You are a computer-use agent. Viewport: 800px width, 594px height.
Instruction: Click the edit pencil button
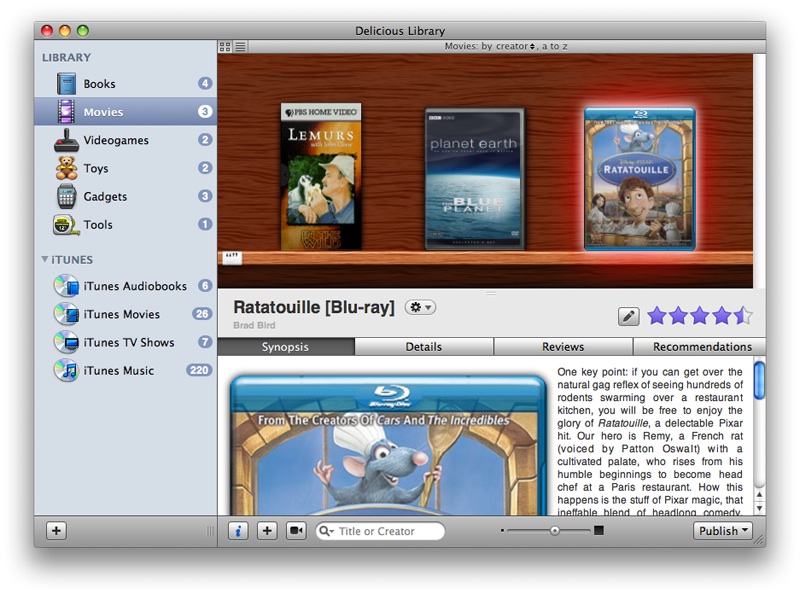pyautogui.click(x=629, y=316)
